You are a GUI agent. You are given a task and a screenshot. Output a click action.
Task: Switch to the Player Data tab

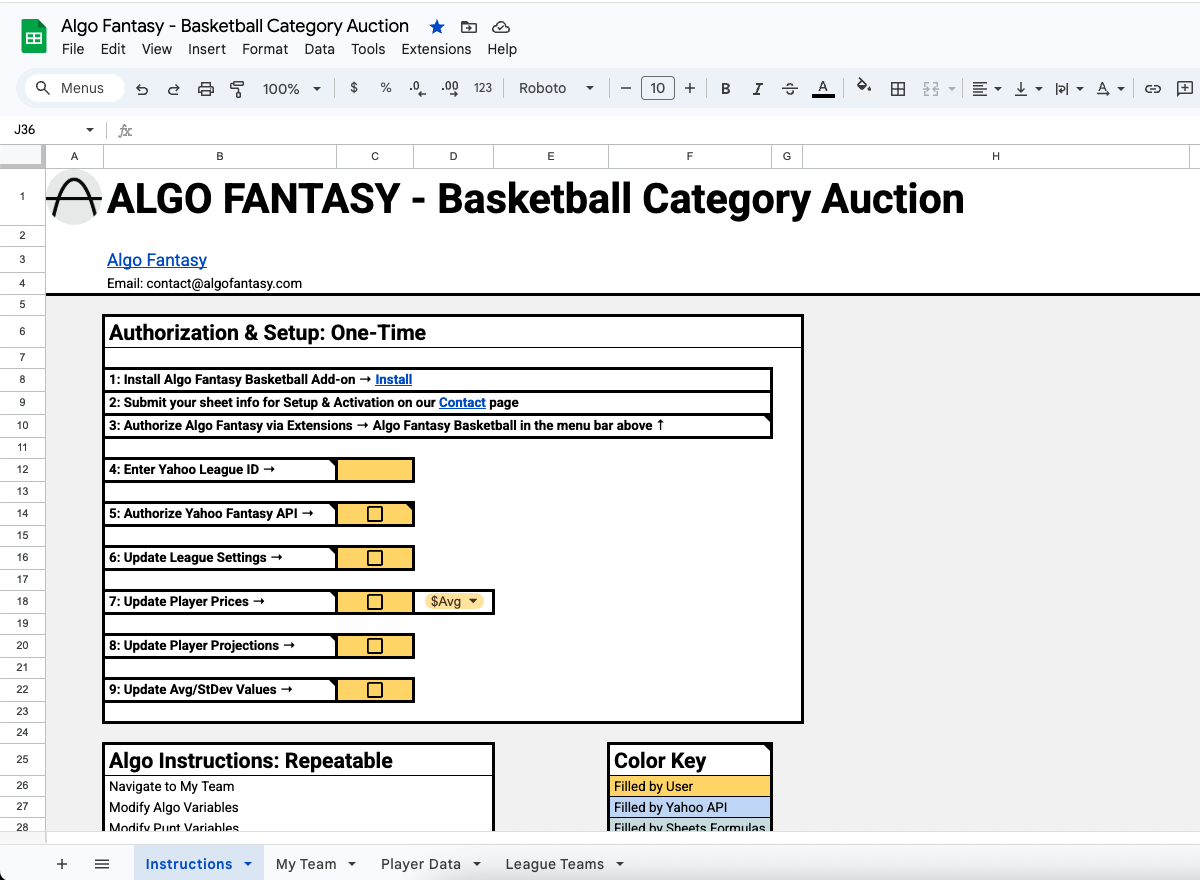pos(421,864)
